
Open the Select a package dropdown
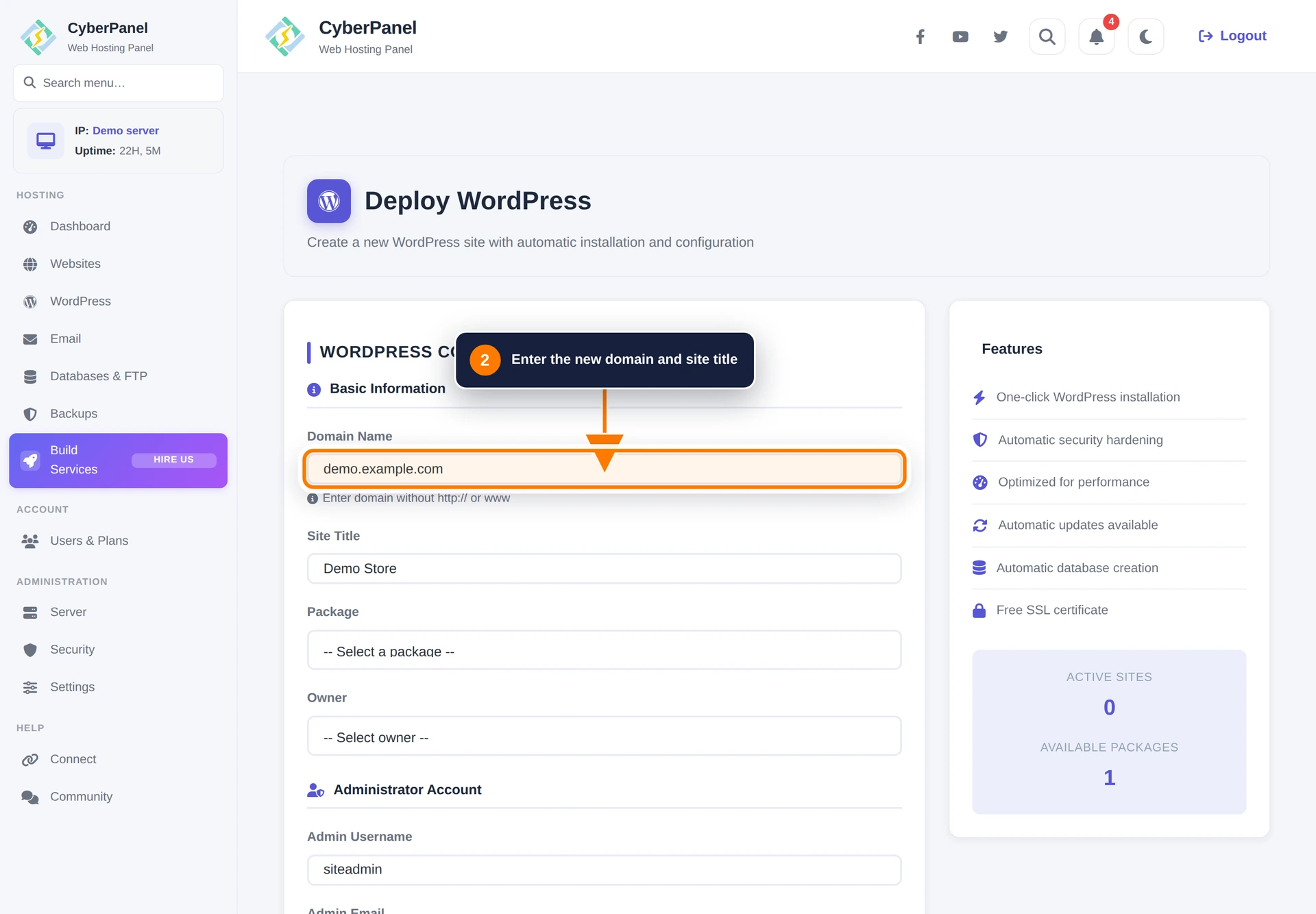(x=605, y=650)
